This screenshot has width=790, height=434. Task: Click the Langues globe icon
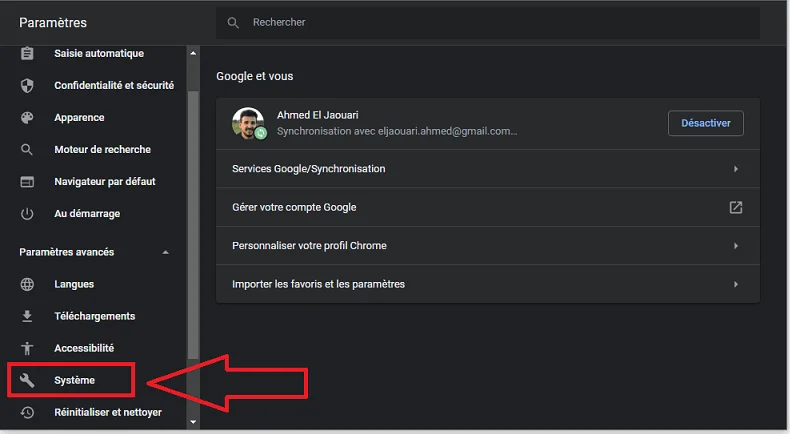click(x=27, y=284)
